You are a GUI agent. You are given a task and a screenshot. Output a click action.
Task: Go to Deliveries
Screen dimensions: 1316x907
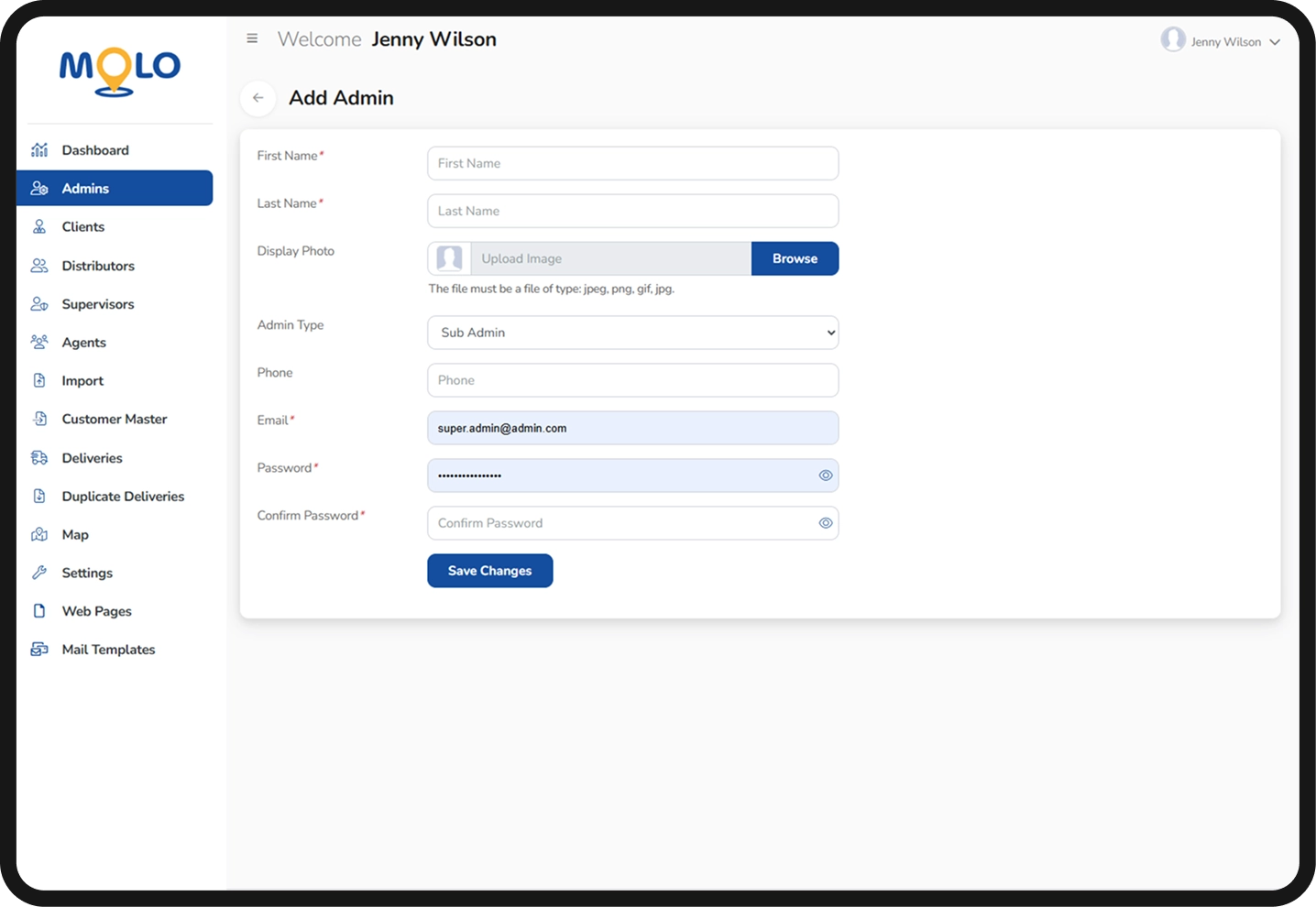tap(115, 457)
